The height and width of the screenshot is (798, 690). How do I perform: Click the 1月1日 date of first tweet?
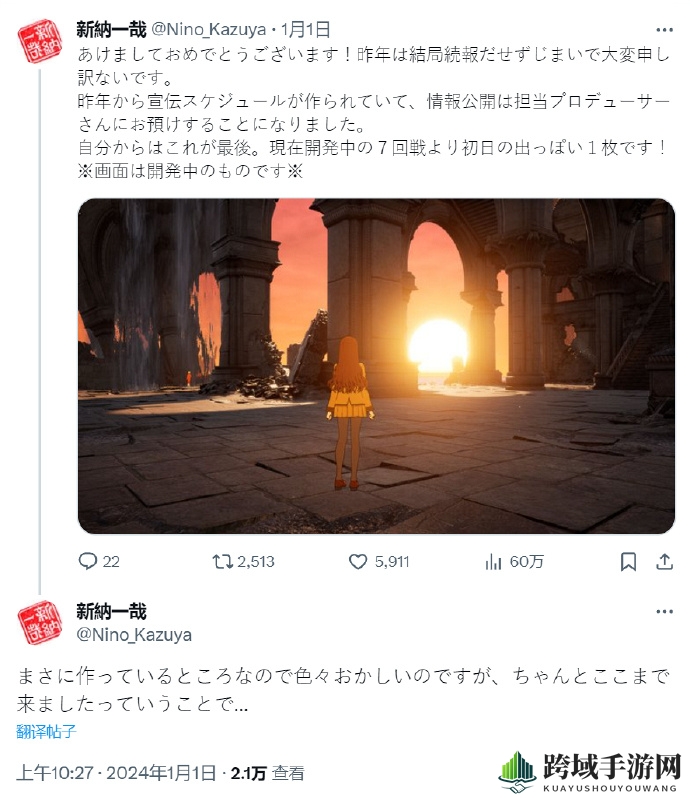305,30
